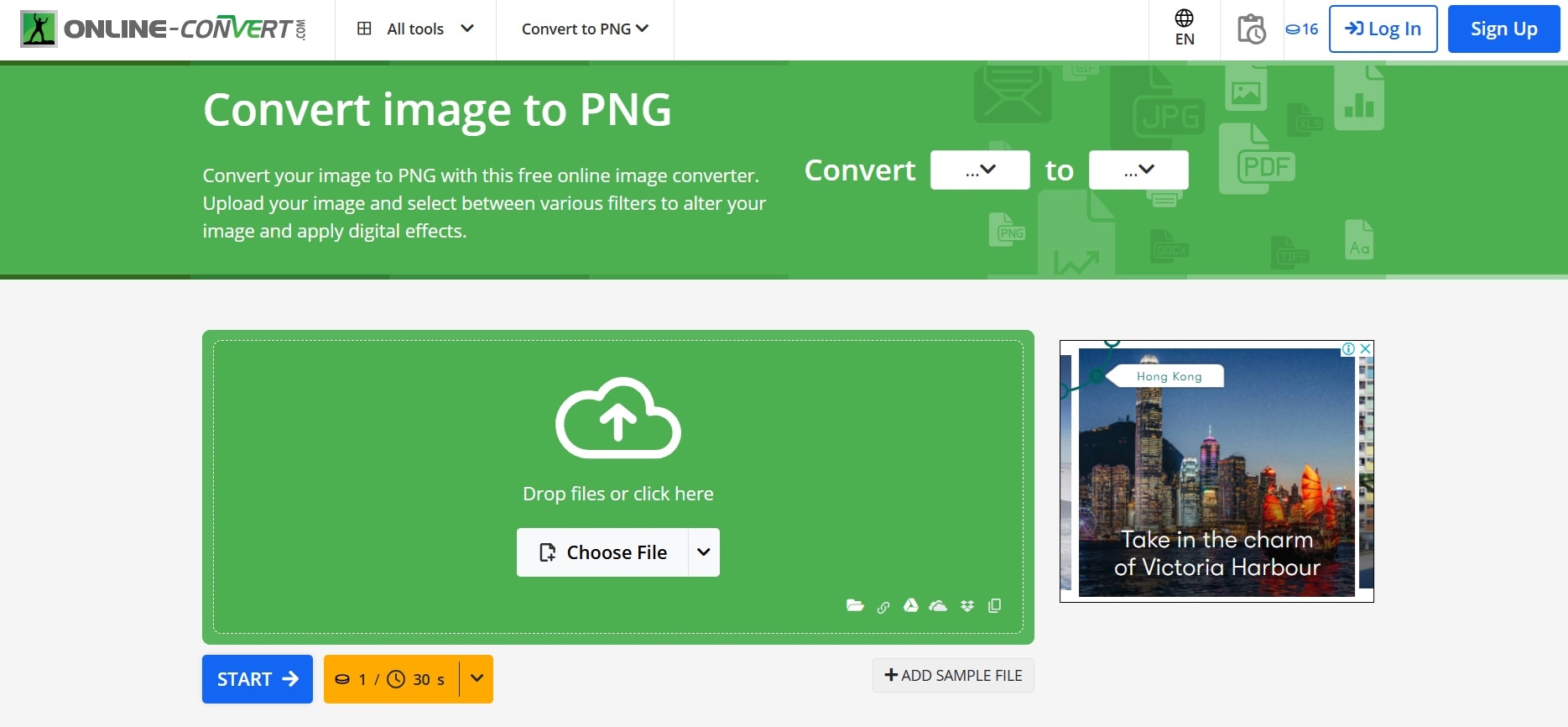Import from Dropbox icon
Screen dimensions: 1568x727
point(967,606)
